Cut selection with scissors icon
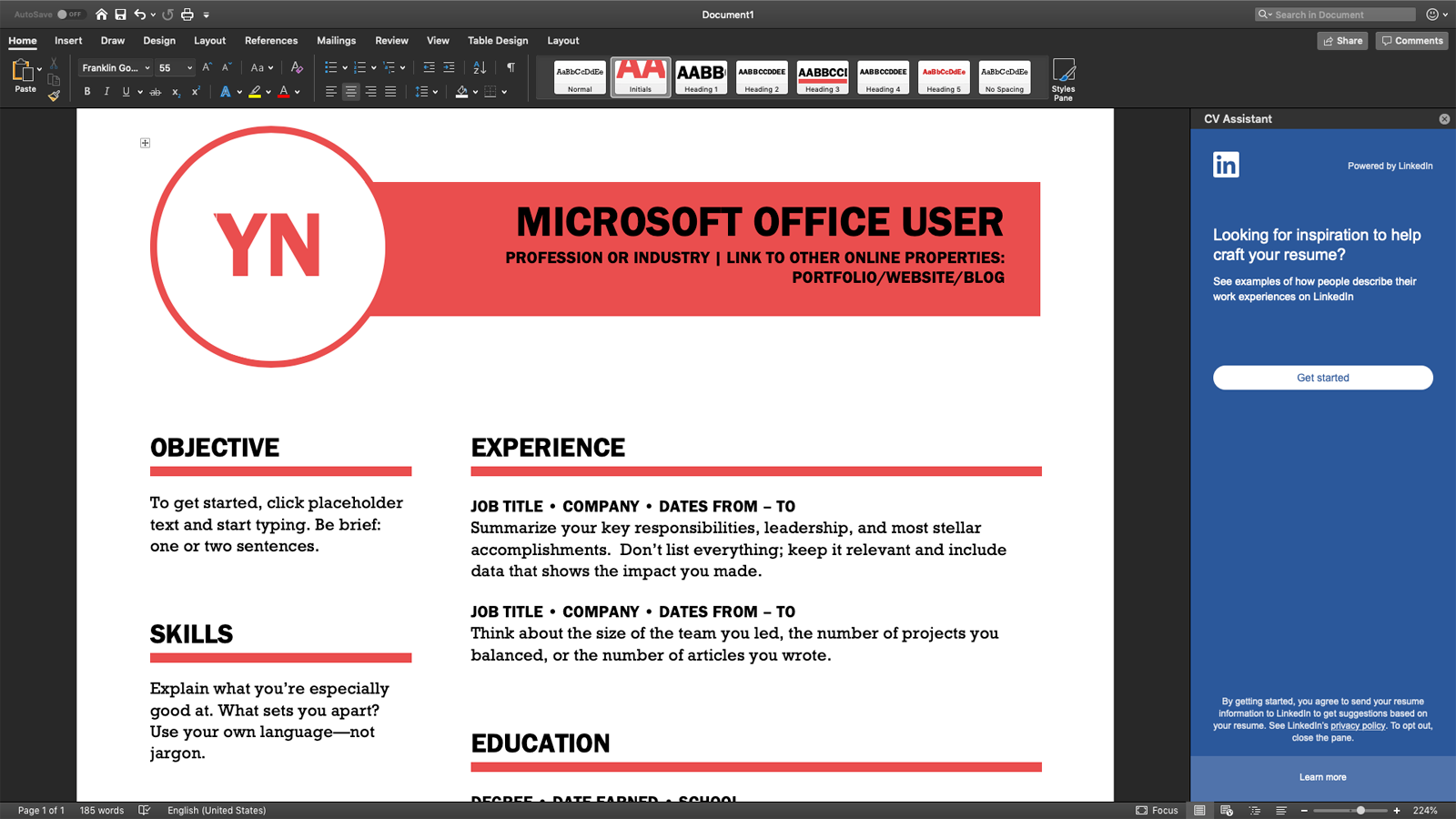 point(54,64)
